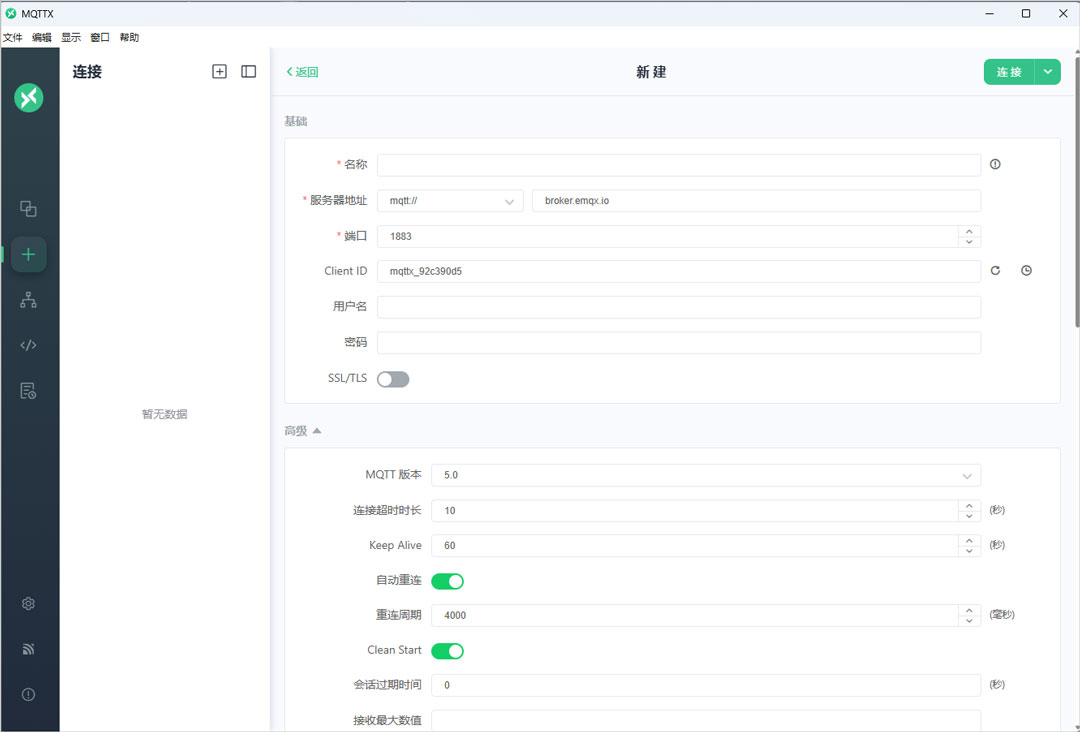Click the broker.emqx.io host field
The image size is (1080, 732).
pyautogui.click(x=756, y=201)
